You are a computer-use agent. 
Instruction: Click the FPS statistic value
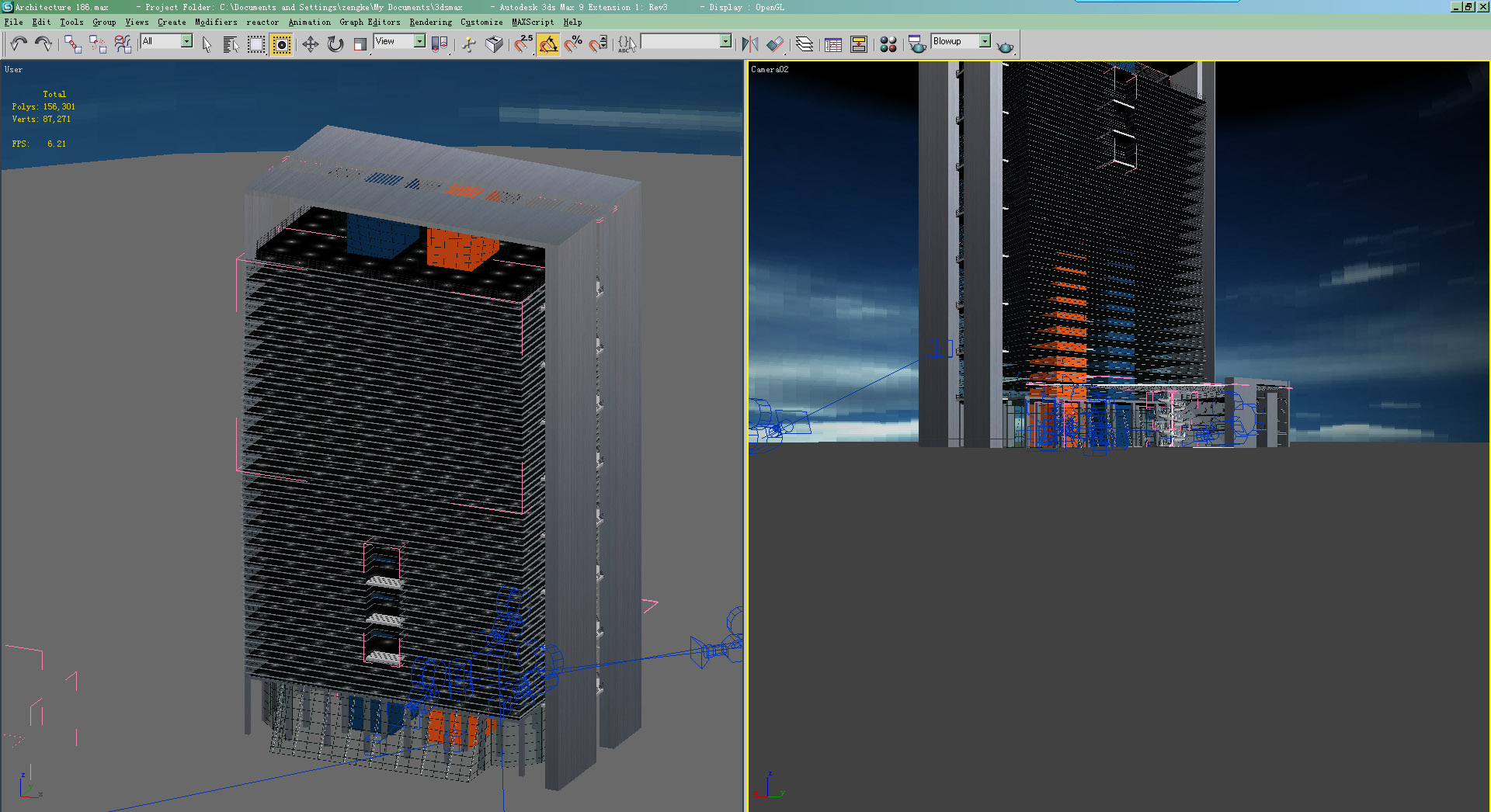click(x=56, y=144)
